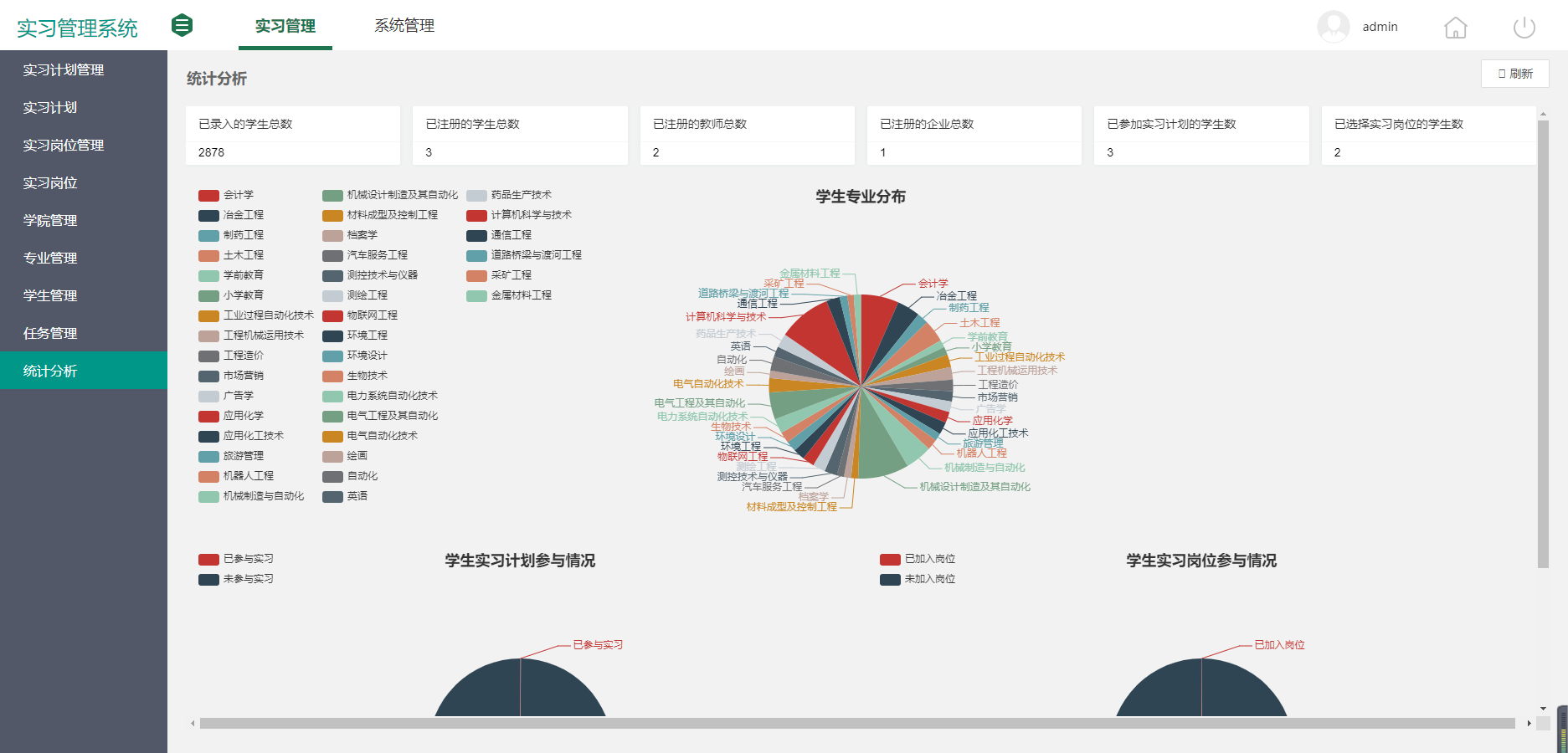The height and width of the screenshot is (753, 1568).
Task: Click the 刷新 refresh button
Action: (1515, 74)
